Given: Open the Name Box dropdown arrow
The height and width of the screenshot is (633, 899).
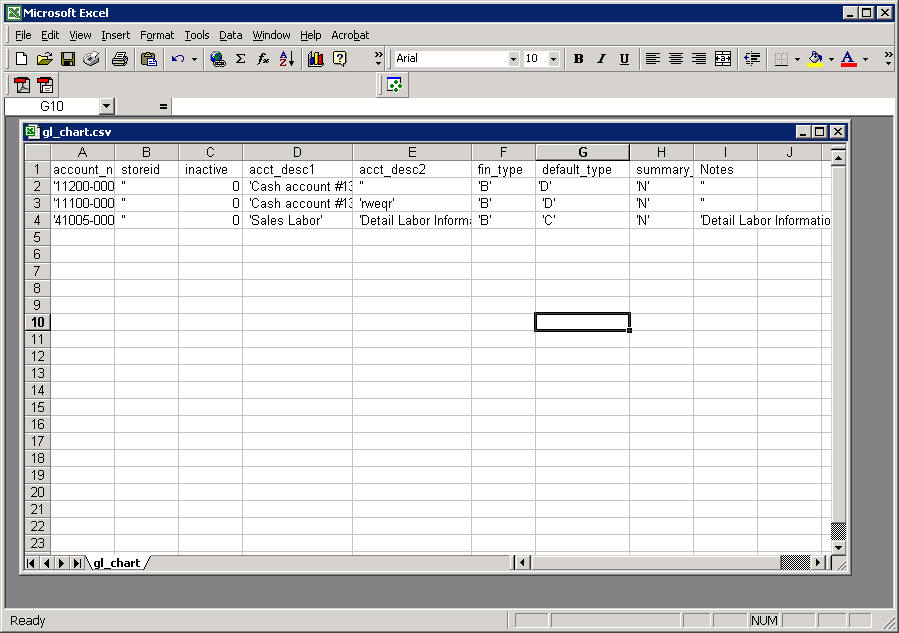Looking at the screenshot, I should point(107,106).
